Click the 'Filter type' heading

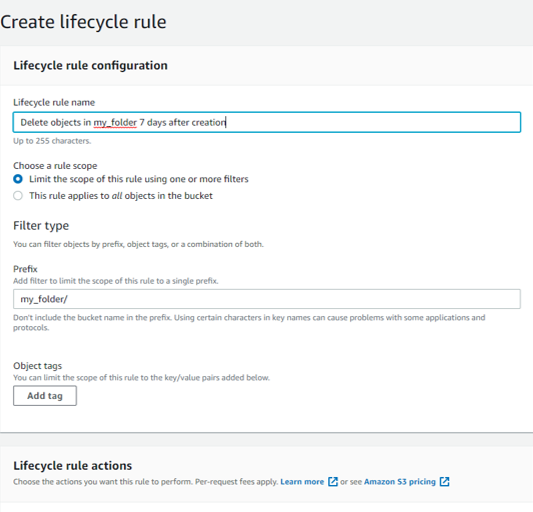pyautogui.click(x=41, y=225)
